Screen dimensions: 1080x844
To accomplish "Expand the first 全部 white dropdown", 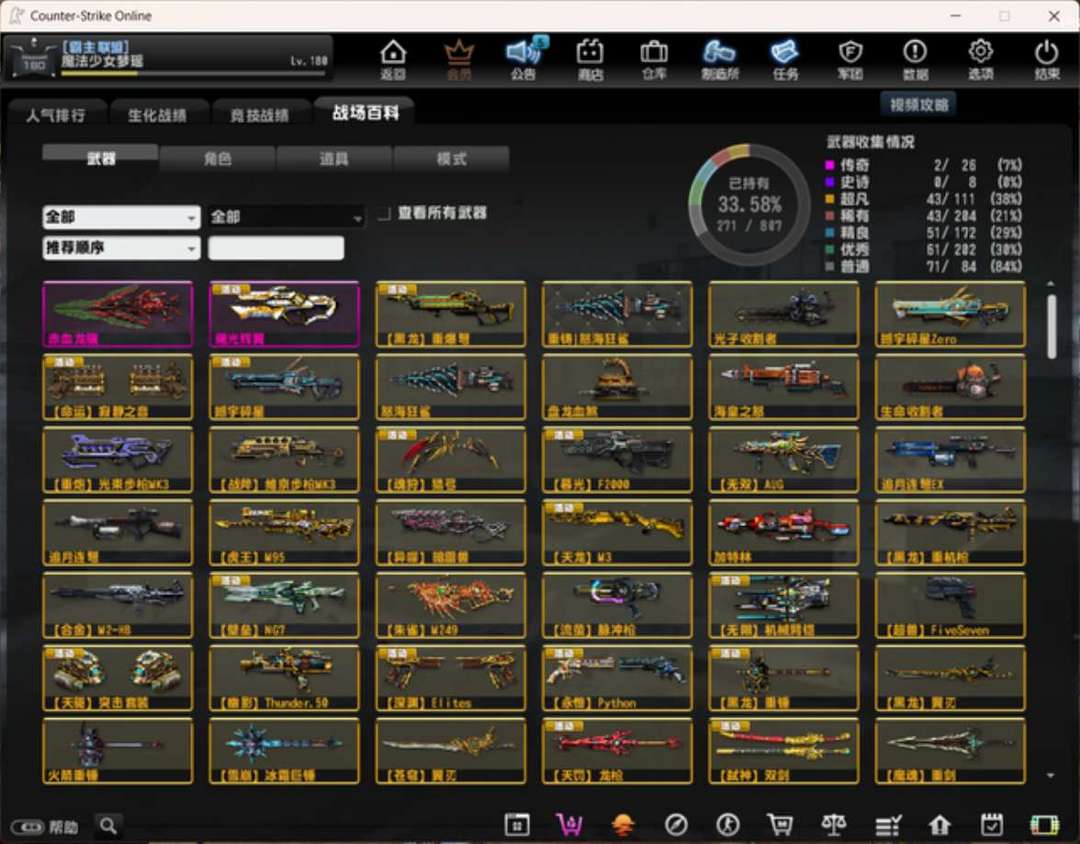I will [x=121, y=217].
